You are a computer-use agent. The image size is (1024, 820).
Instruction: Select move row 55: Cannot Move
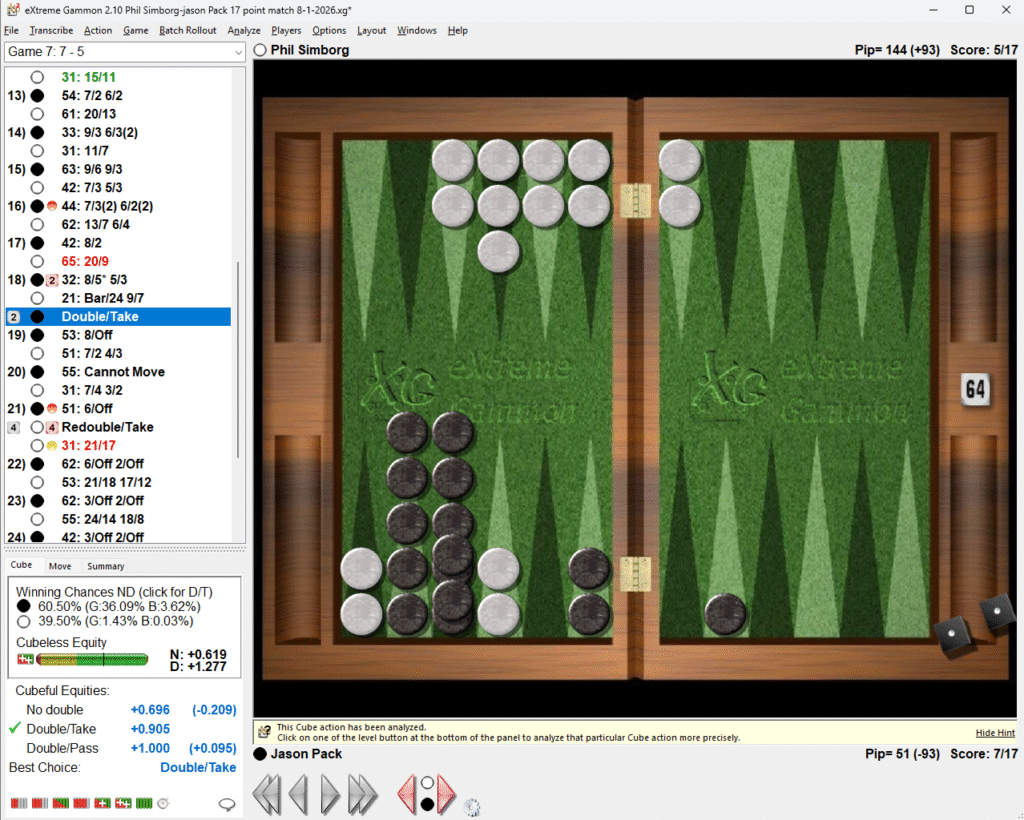click(118, 371)
